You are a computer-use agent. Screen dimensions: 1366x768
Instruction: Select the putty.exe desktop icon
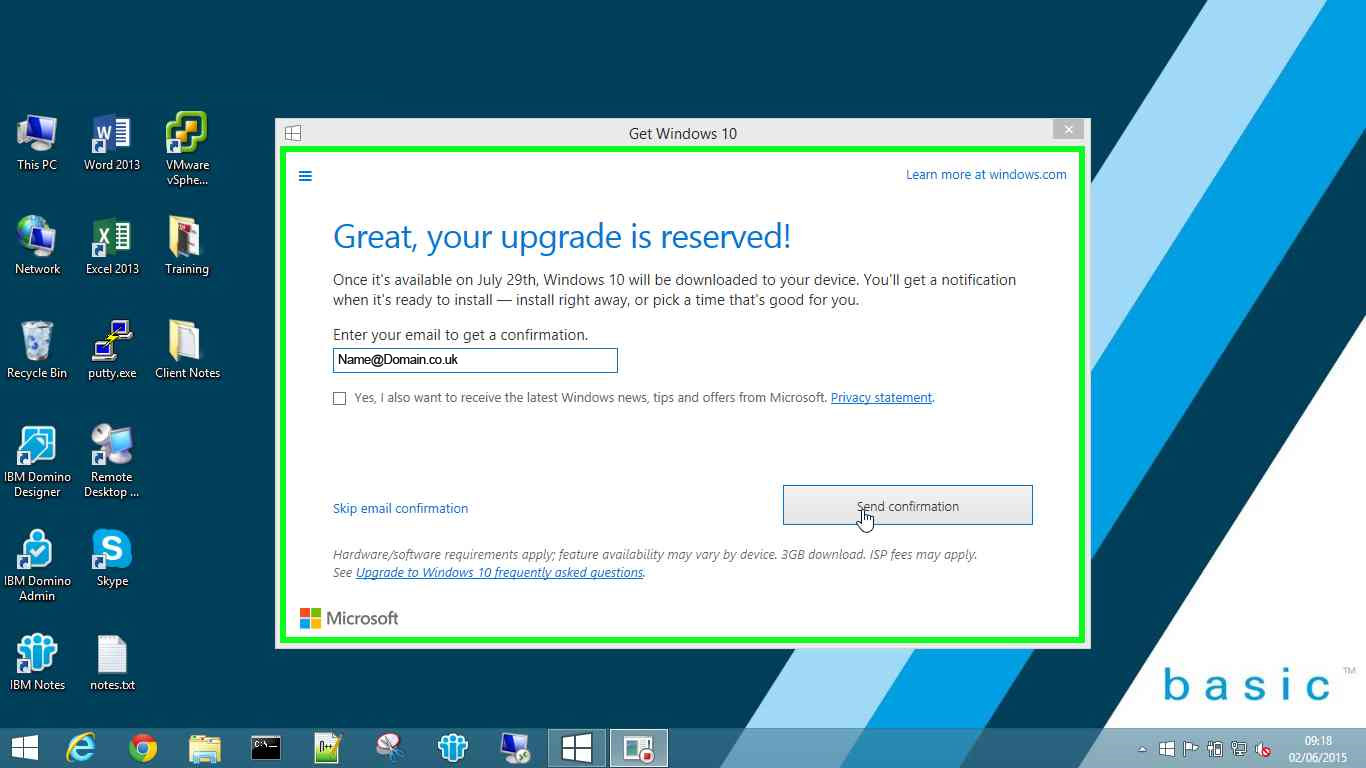[x=112, y=350]
